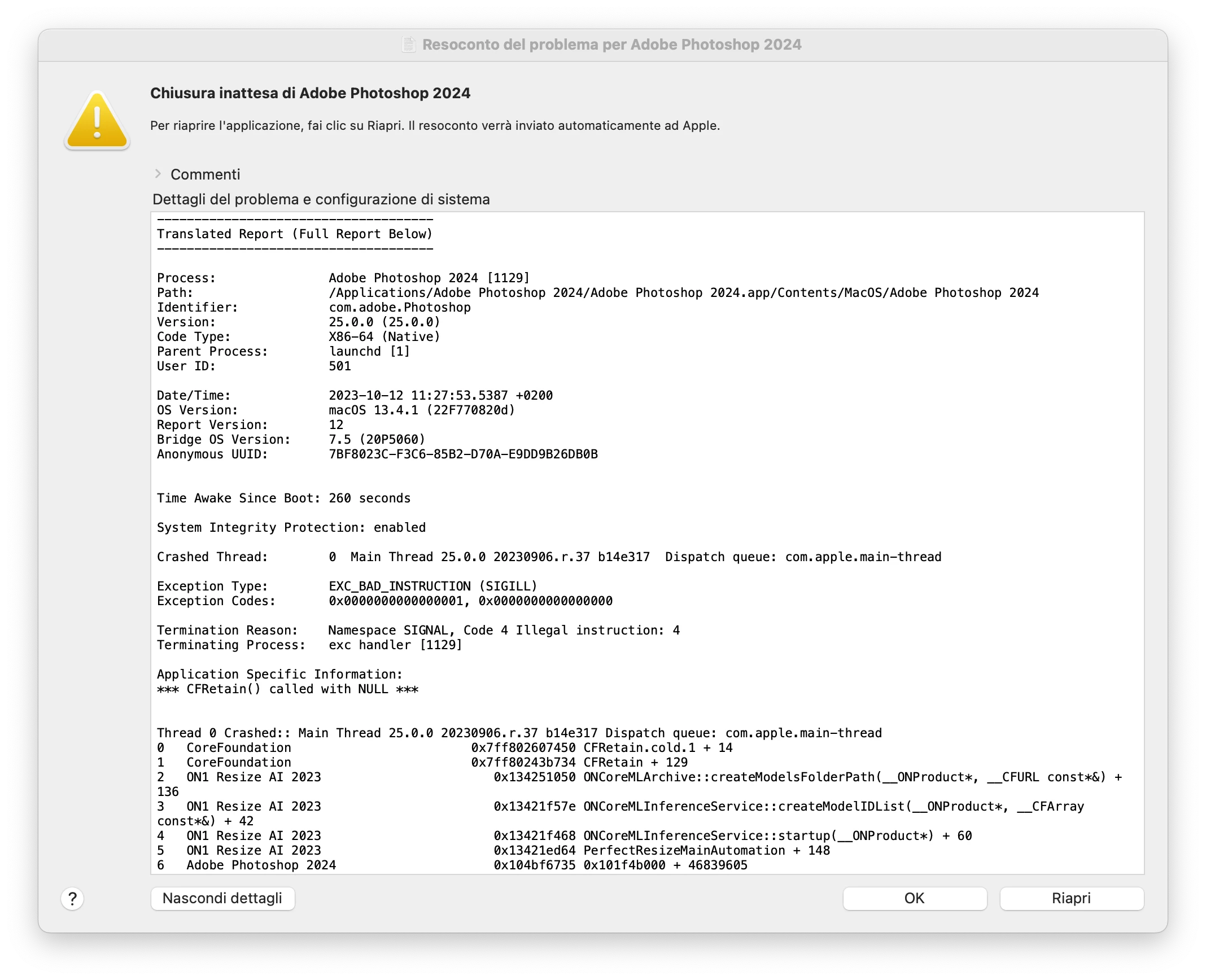The width and height of the screenshot is (1206, 980).
Task: Click the PerfectResizeMainAutomation stack frame line
Action: 683,850
